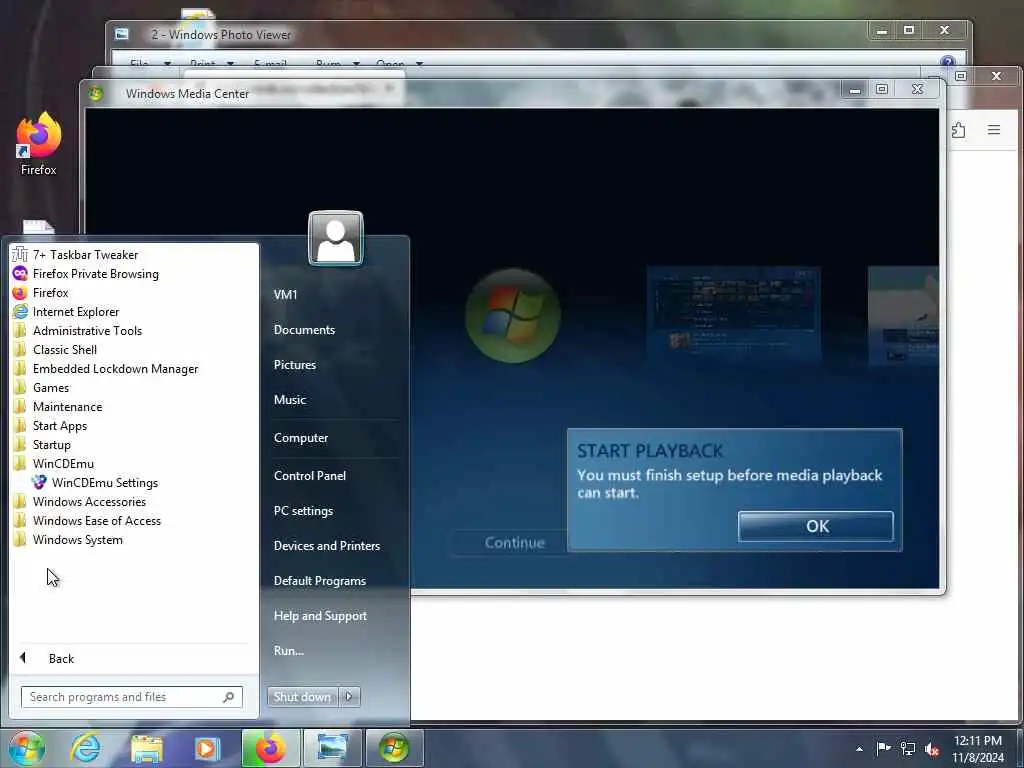Click Windows Media Center title bar icon

(x=96, y=93)
